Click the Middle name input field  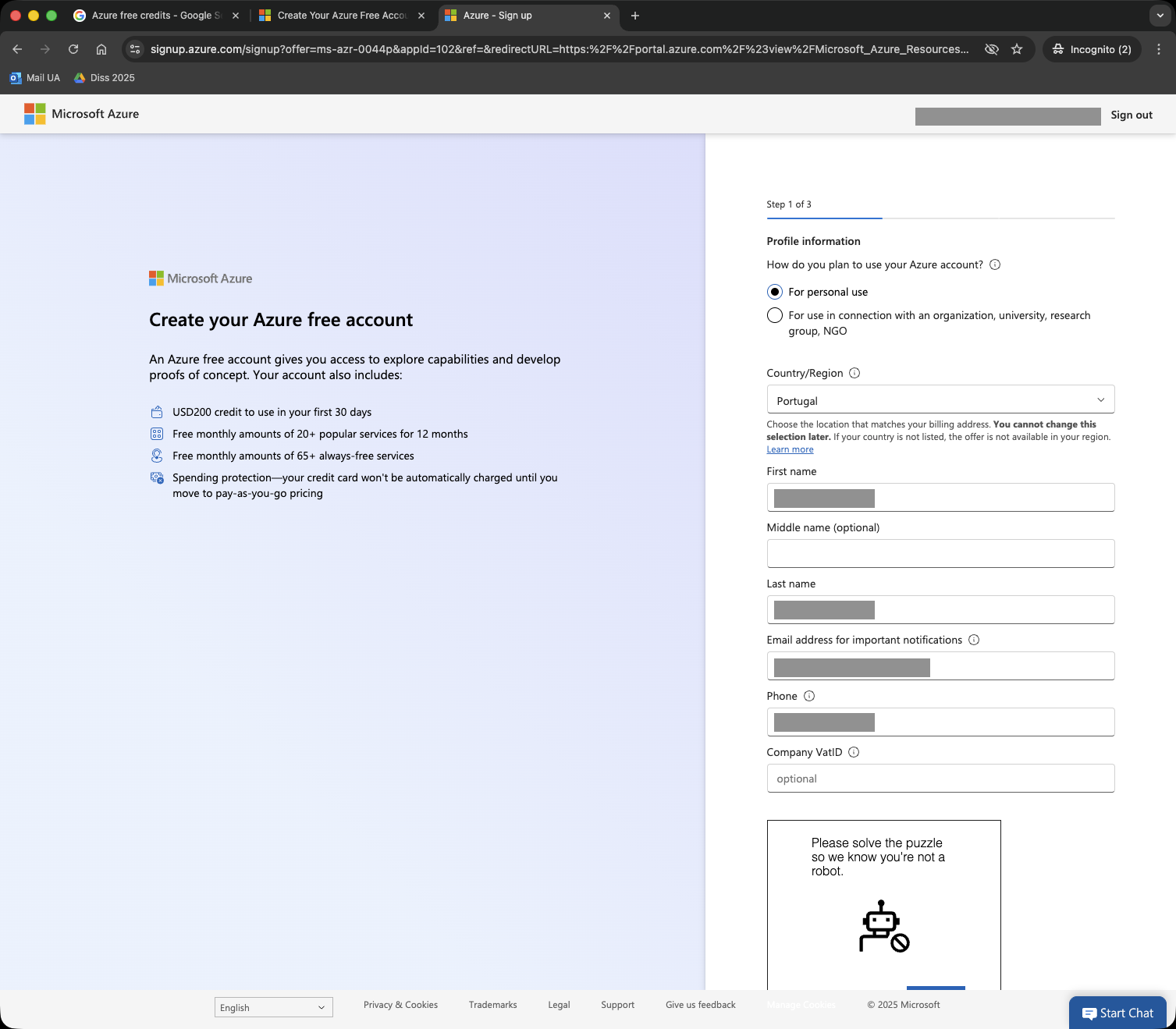pyautogui.click(x=940, y=554)
